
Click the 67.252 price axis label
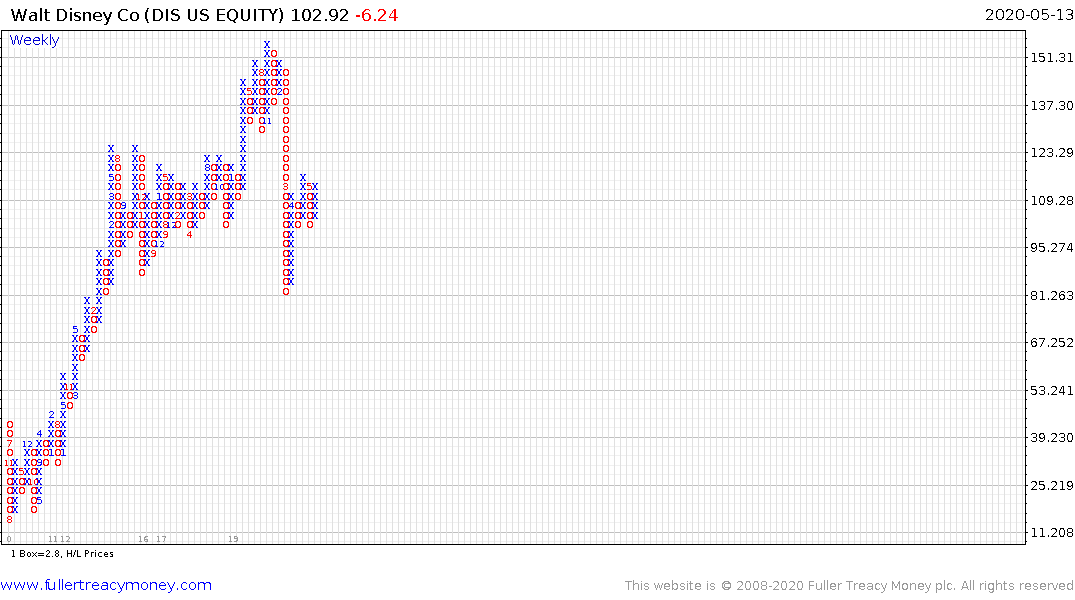1052,343
